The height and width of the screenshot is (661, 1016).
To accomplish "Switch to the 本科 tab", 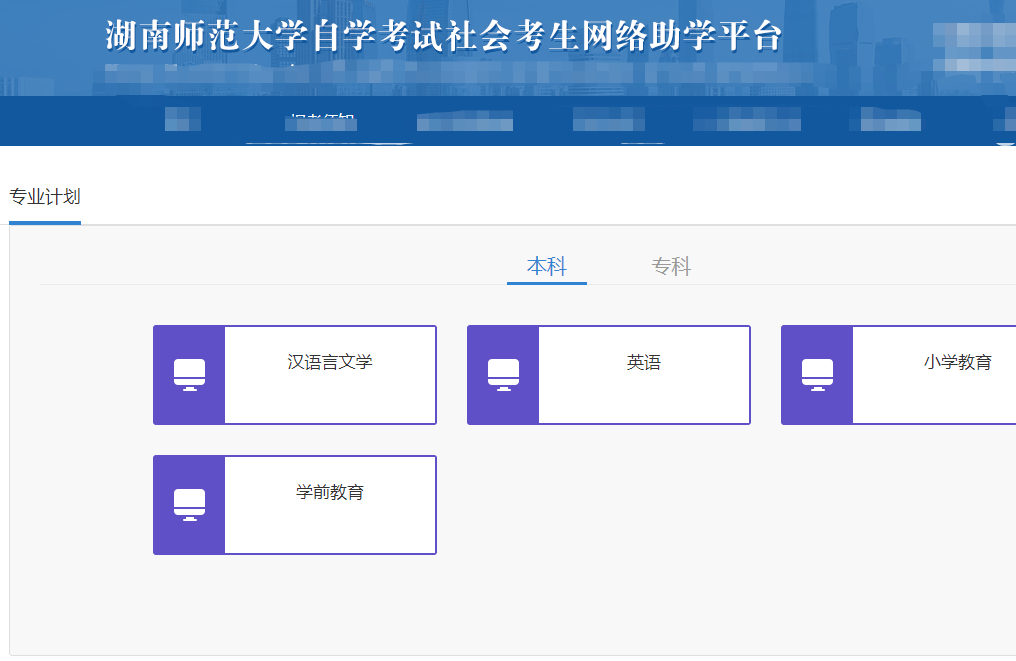I will point(547,266).
